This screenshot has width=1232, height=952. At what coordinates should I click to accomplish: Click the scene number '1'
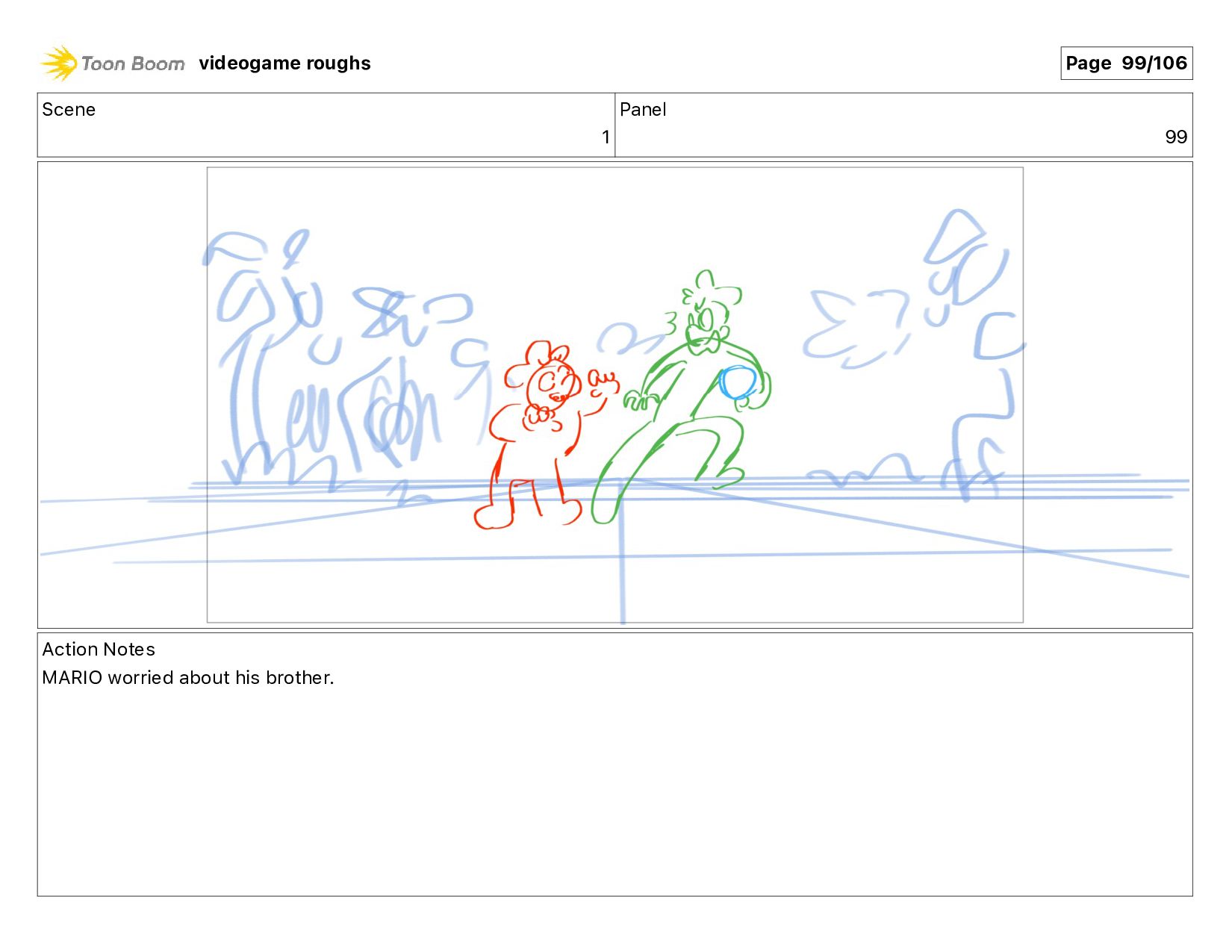click(x=606, y=137)
